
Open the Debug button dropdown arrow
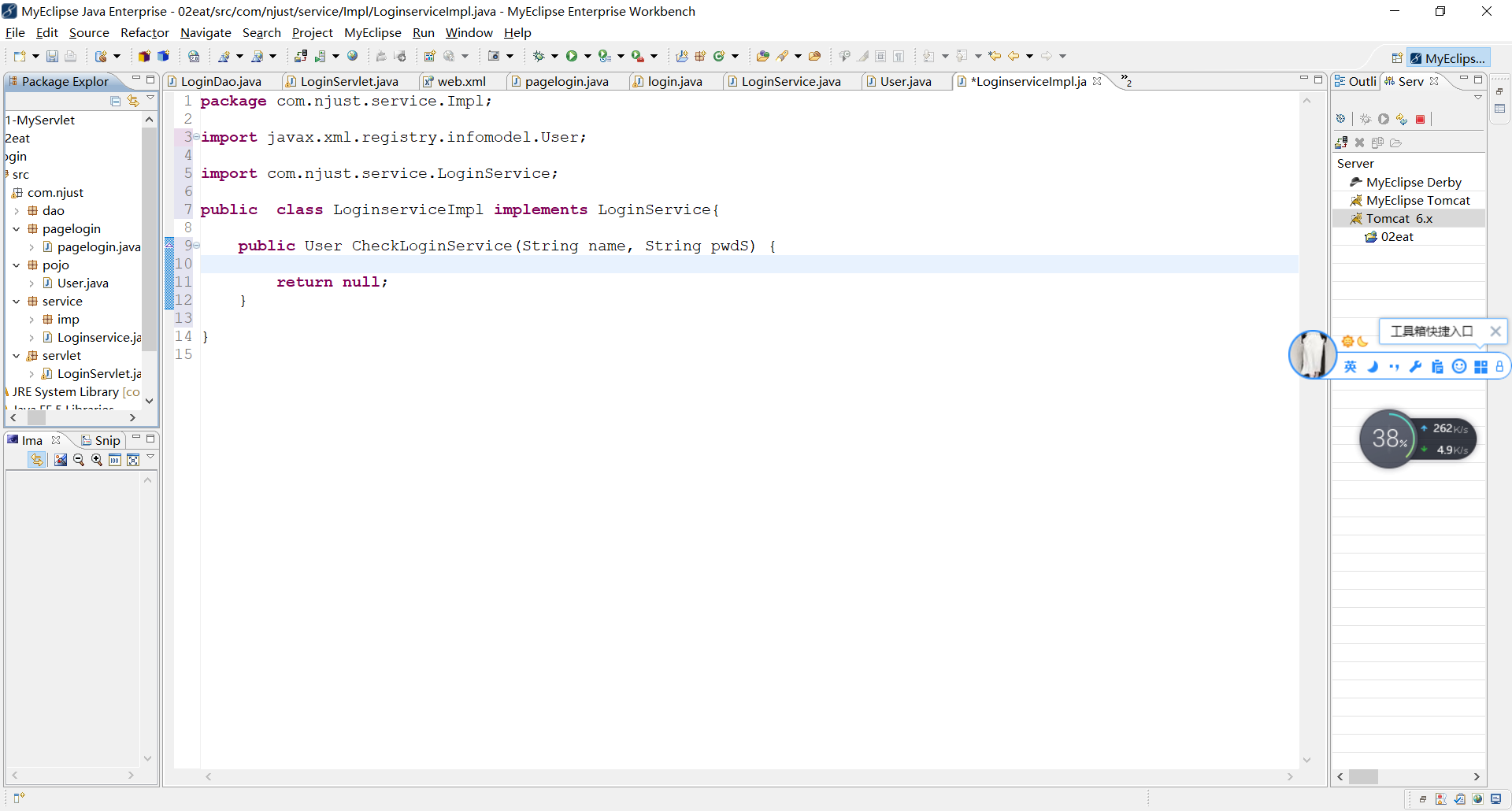(554, 56)
